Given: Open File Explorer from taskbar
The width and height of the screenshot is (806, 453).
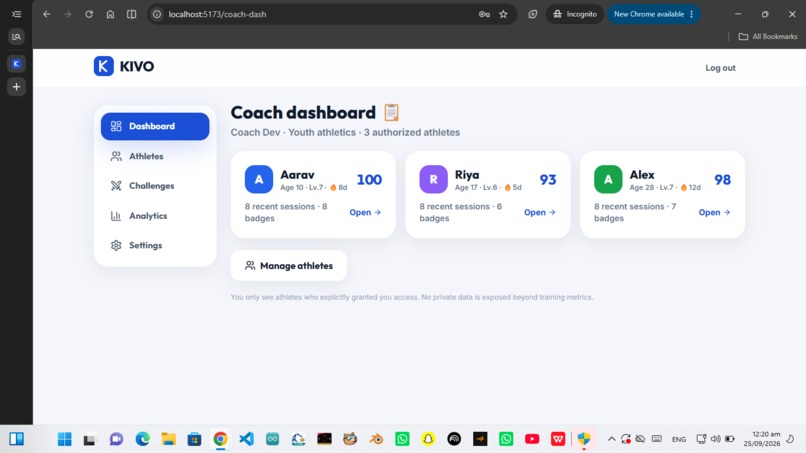Looking at the screenshot, I should click(x=168, y=439).
